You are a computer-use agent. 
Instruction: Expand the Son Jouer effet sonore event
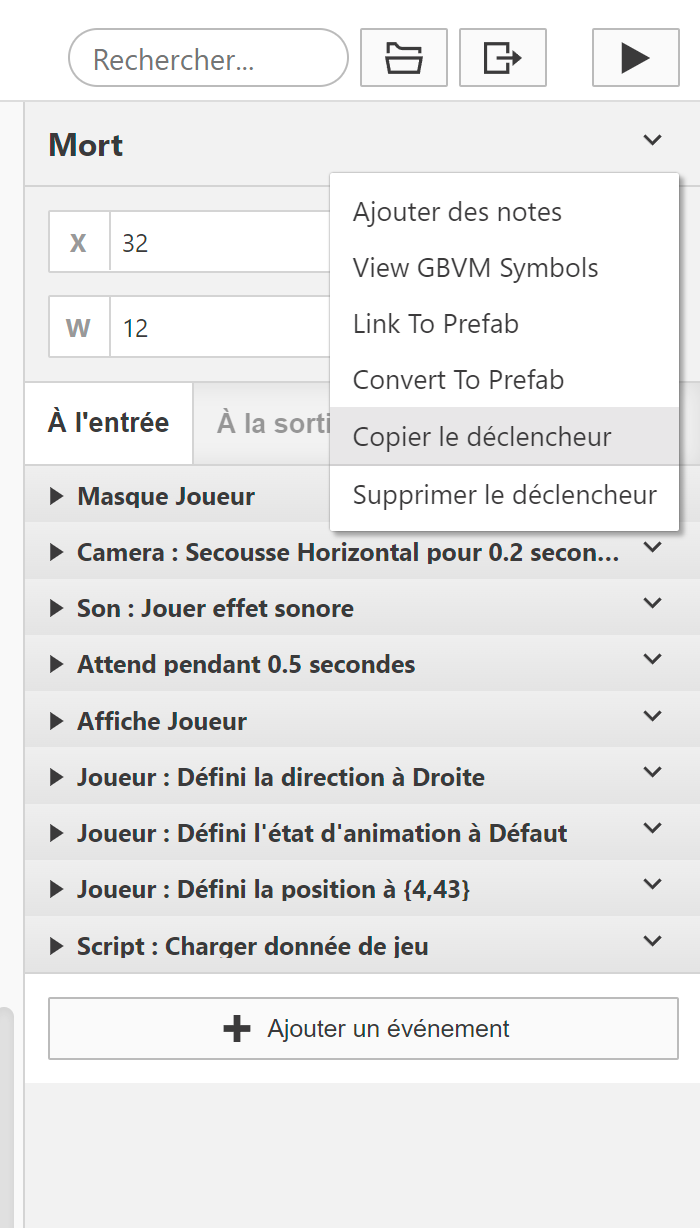[x=57, y=608]
